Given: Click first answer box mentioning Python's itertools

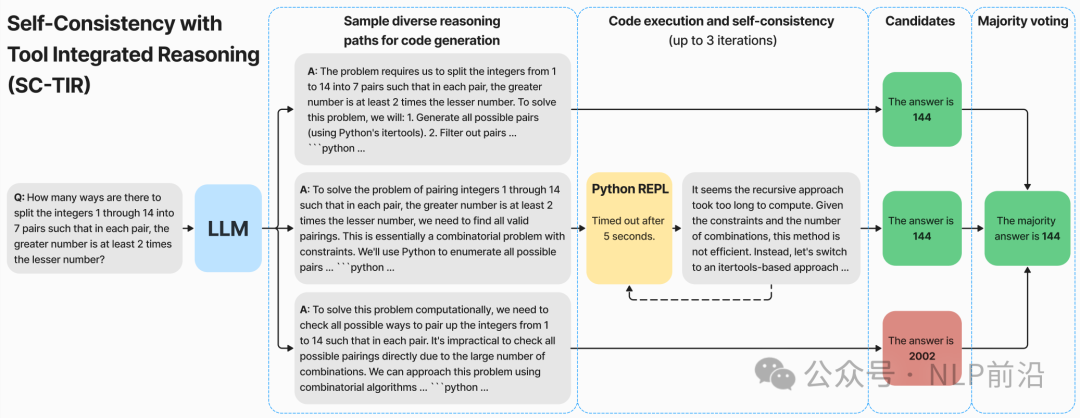Looking at the screenshot, I should click(x=433, y=109).
